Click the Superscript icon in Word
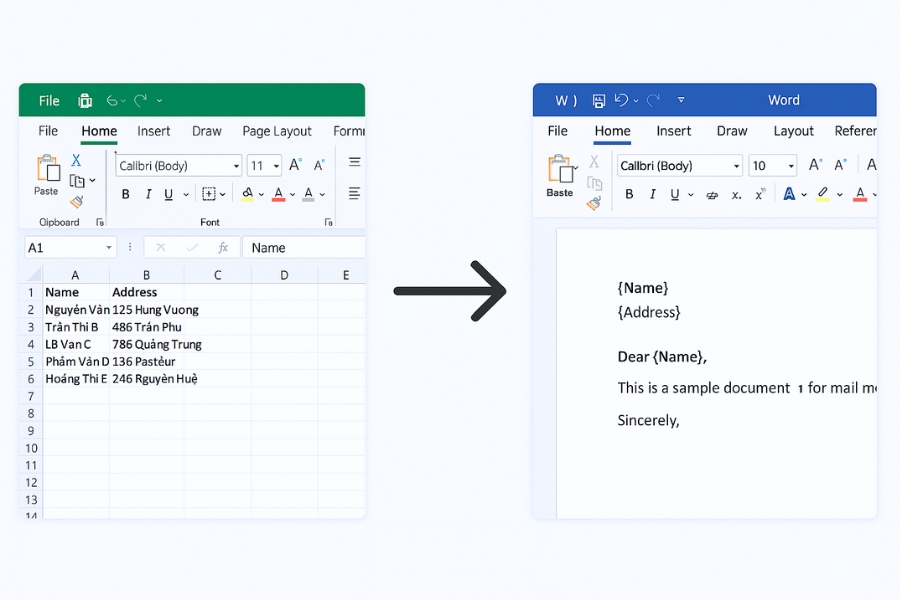 (x=758, y=193)
